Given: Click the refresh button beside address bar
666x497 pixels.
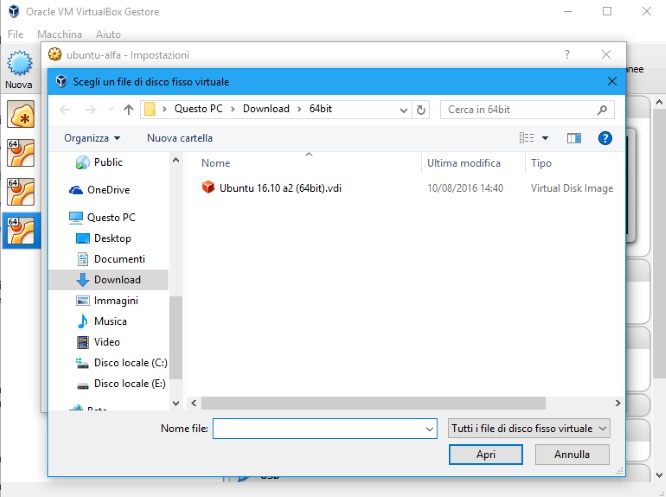Looking at the screenshot, I should pos(421,109).
